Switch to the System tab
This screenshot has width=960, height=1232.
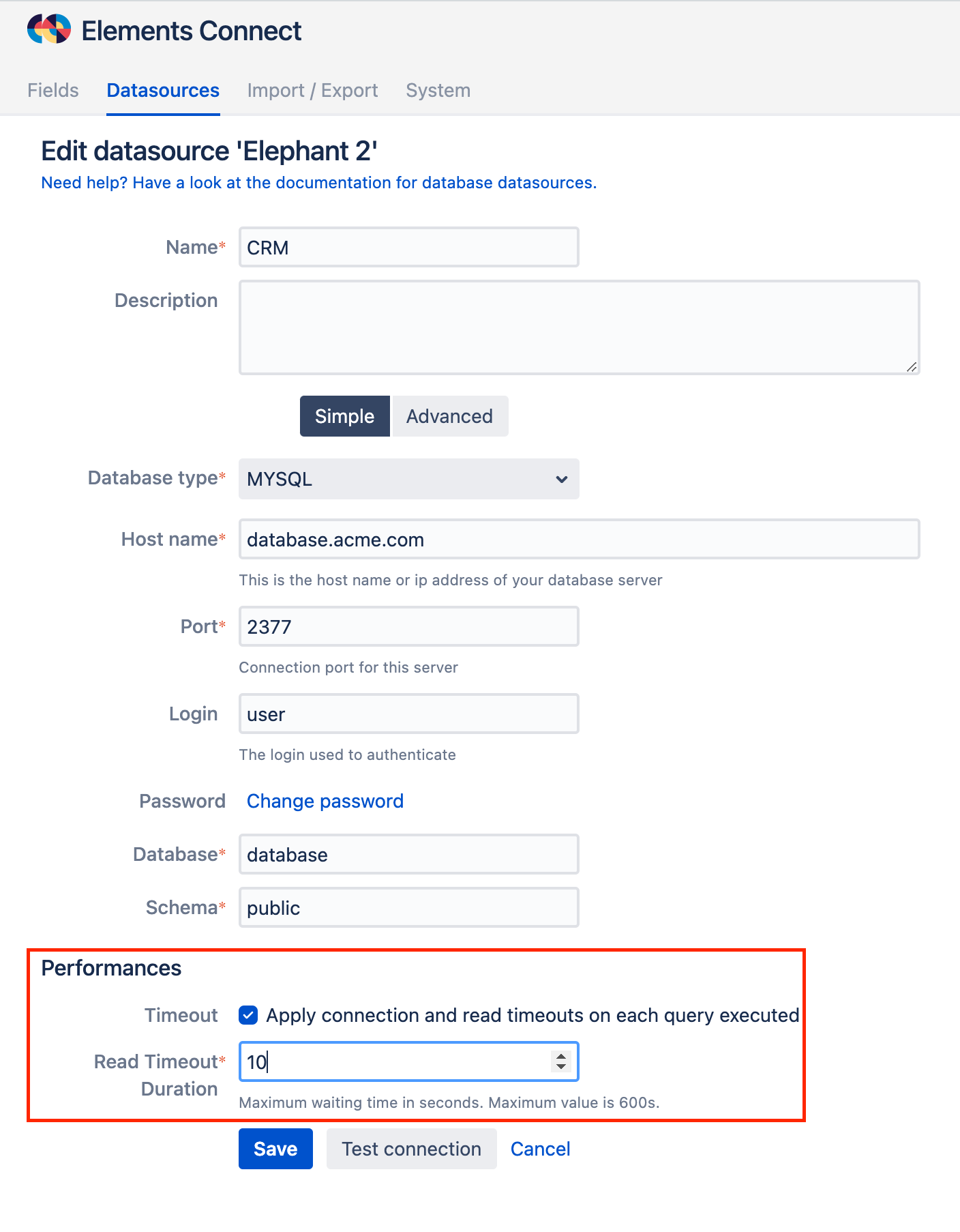[438, 91]
